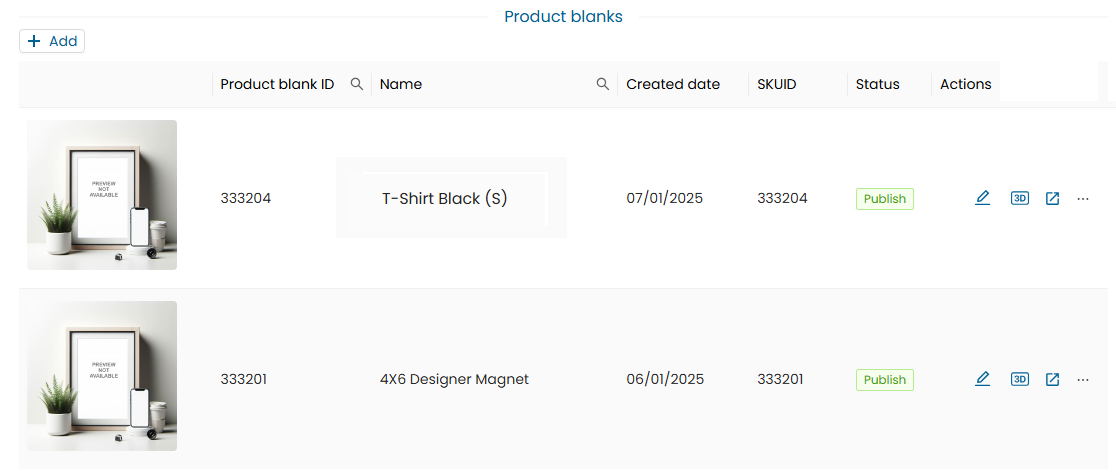The height and width of the screenshot is (473, 1116).
Task: Expand more actions for T-Shirt Black (S)
Action: 1082,198
